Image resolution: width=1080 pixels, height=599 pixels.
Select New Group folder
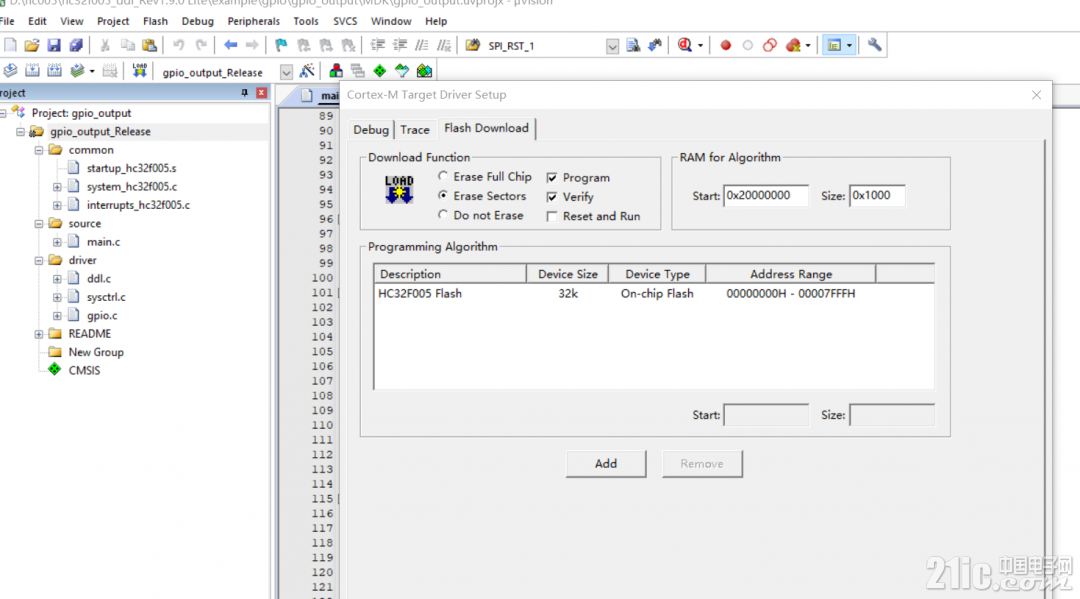[96, 352]
